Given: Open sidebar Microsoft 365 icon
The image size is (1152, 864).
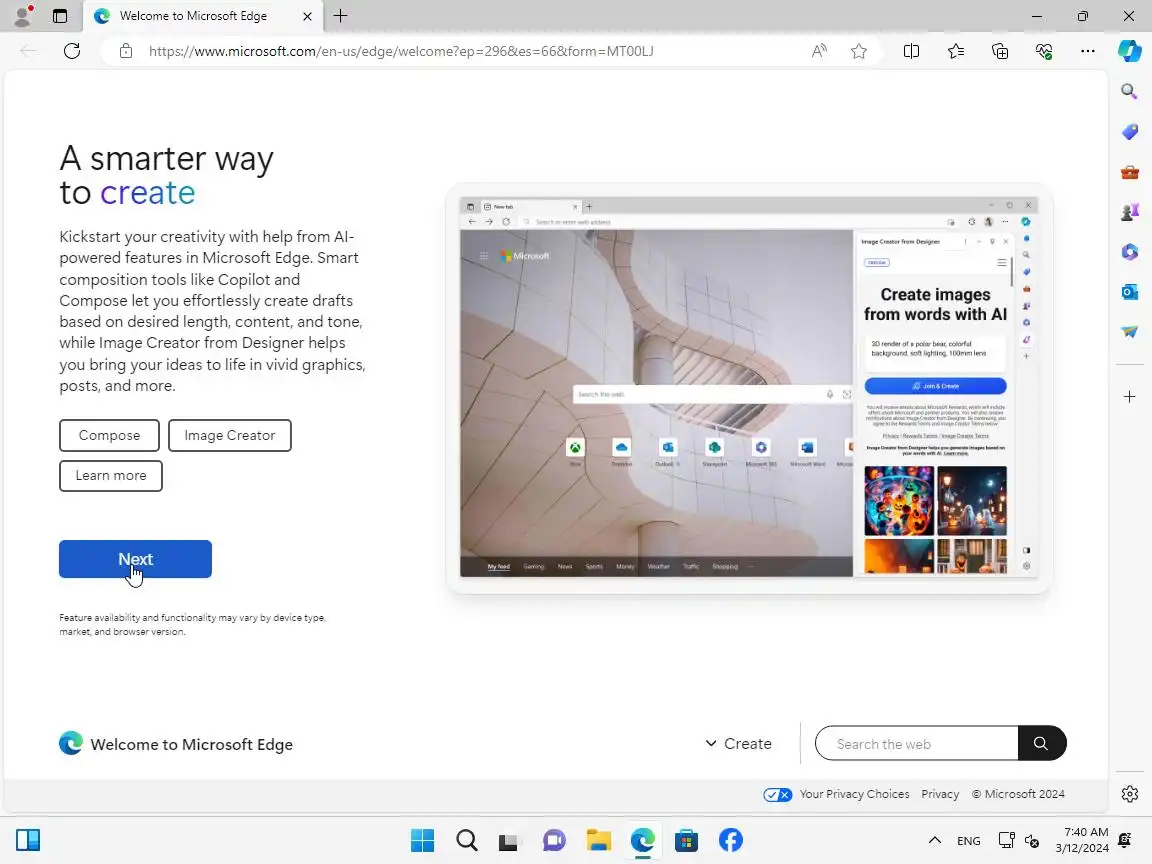Looking at the screenshot, I should (1129, 252).
